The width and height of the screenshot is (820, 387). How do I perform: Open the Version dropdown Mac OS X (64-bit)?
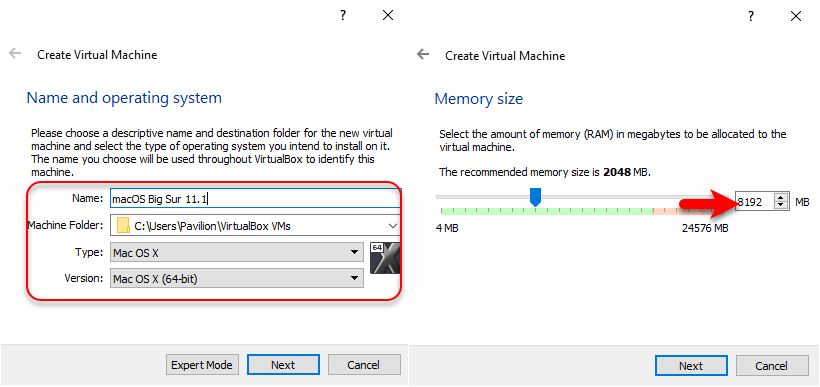click(x=237, y=278)
